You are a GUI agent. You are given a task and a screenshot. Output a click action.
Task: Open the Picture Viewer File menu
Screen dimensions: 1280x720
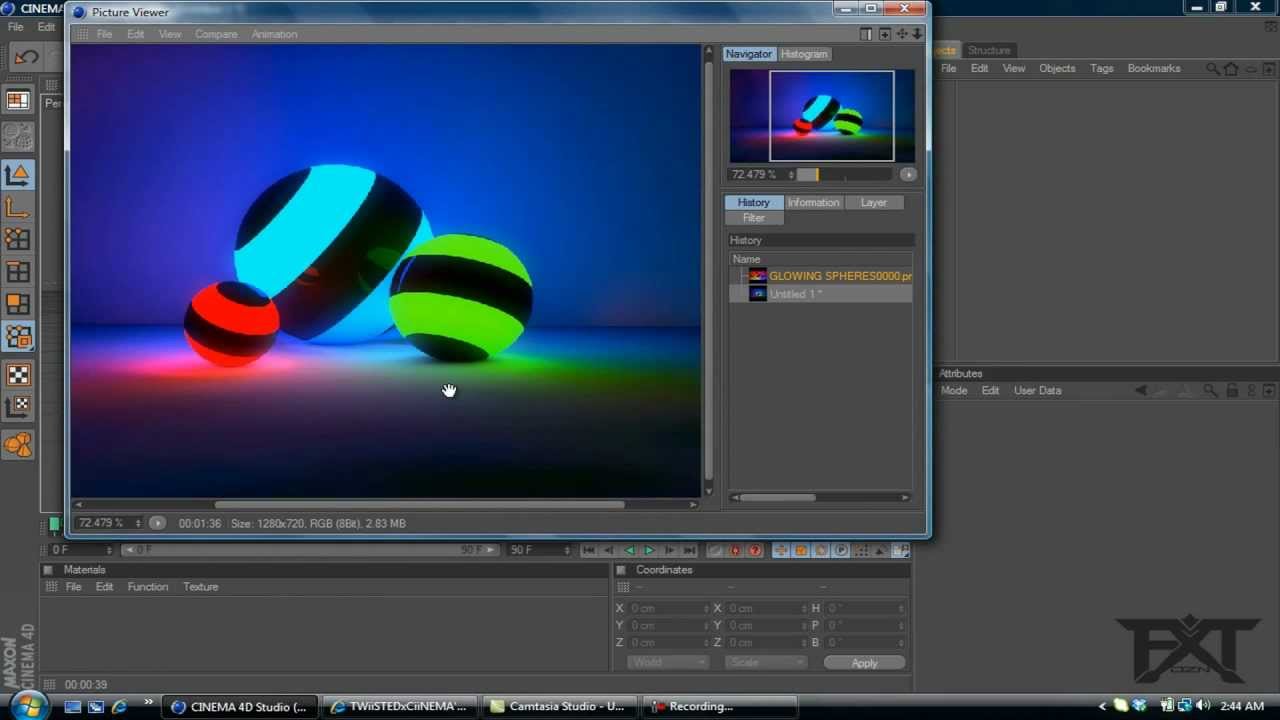tap(104, 34)
